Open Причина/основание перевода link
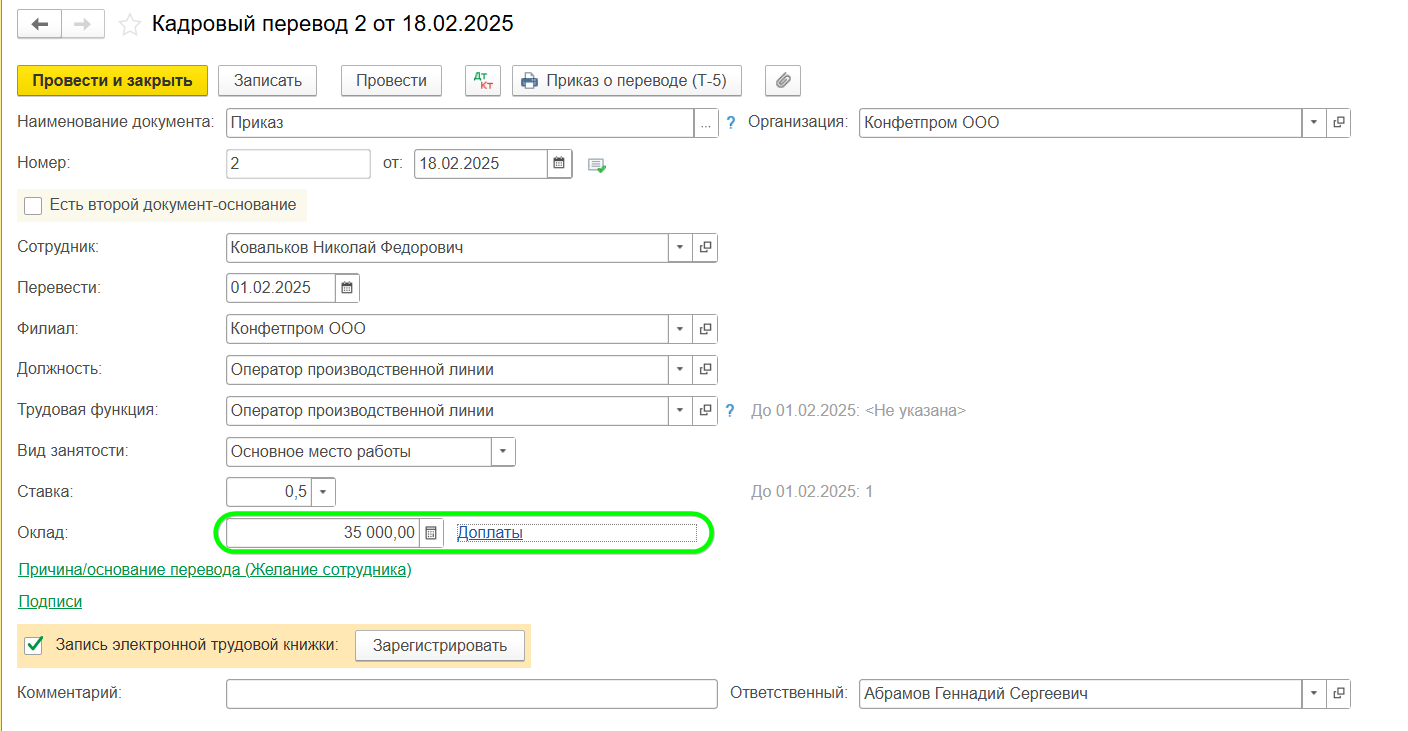1408x731 pixels. tap(215, 570)
